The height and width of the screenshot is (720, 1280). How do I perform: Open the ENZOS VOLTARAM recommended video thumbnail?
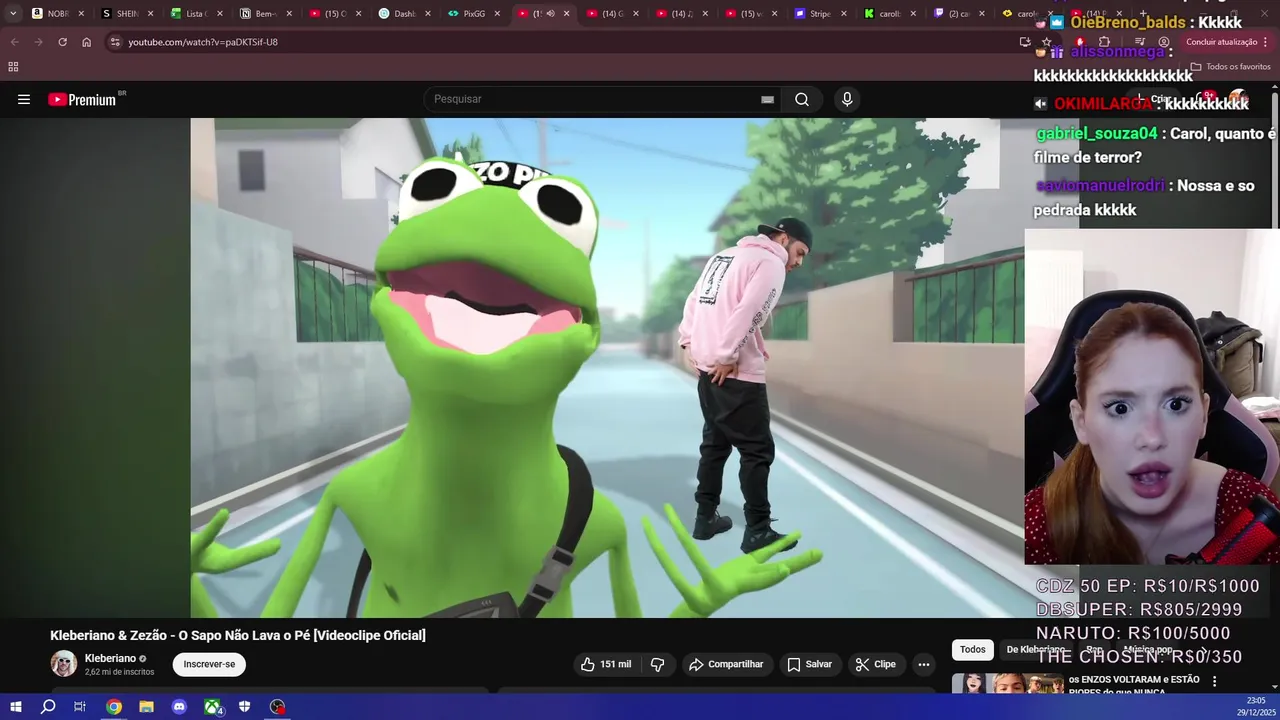coord(1008,685)
